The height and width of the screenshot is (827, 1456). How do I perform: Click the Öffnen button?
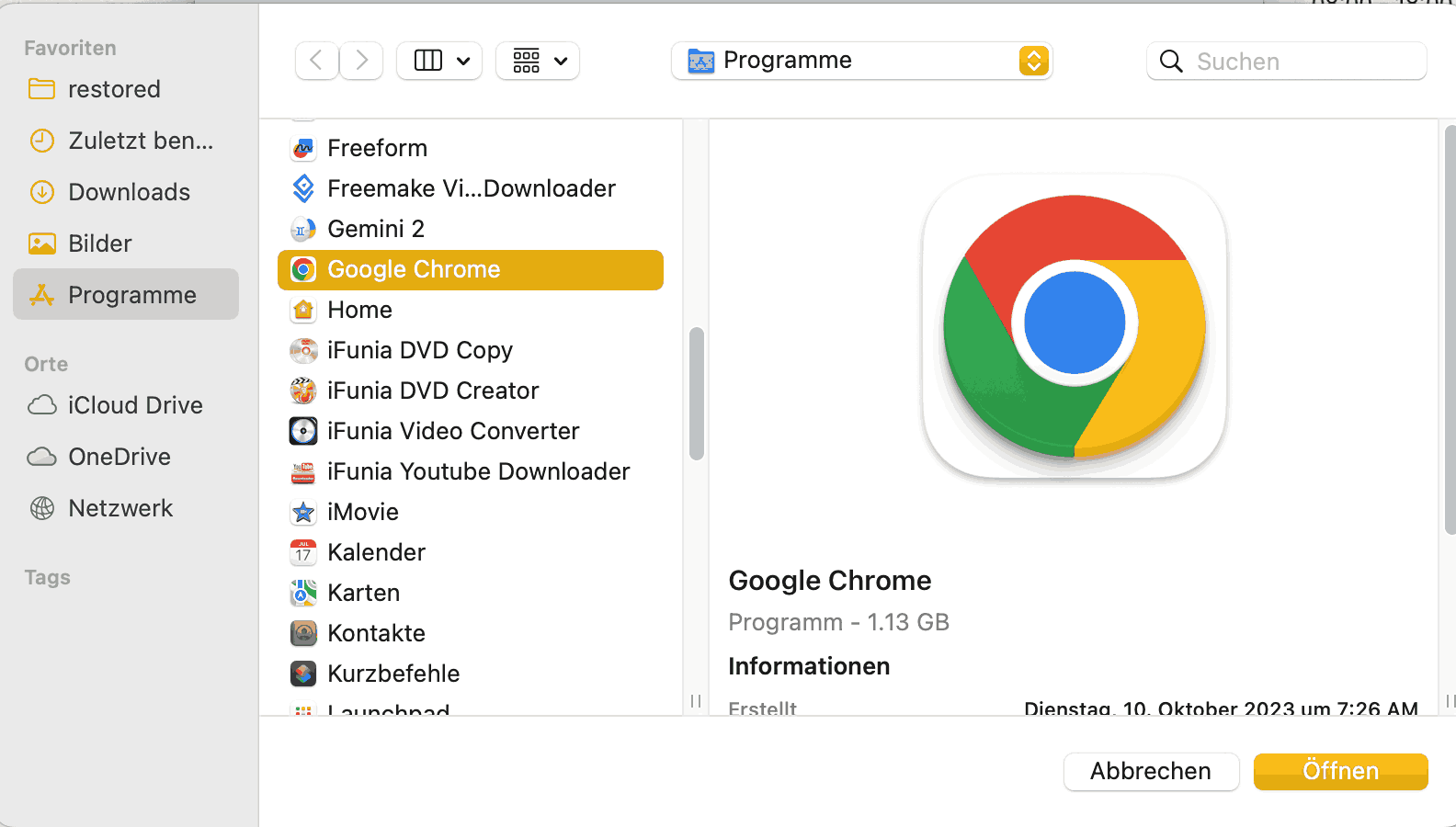pyautogui.click(x=1341, y=771)
